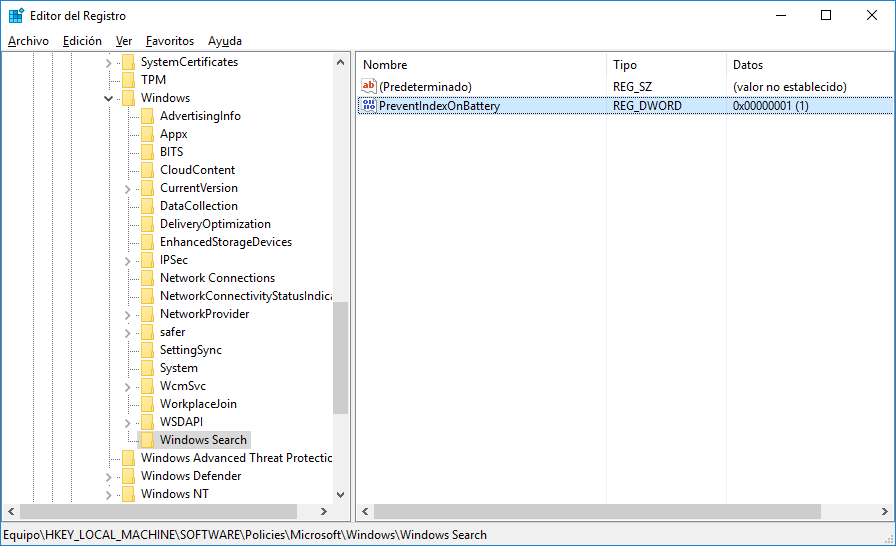Screen dimensions: 896x546
Task: Expand the safer key
Action: [x=127, y=332]
